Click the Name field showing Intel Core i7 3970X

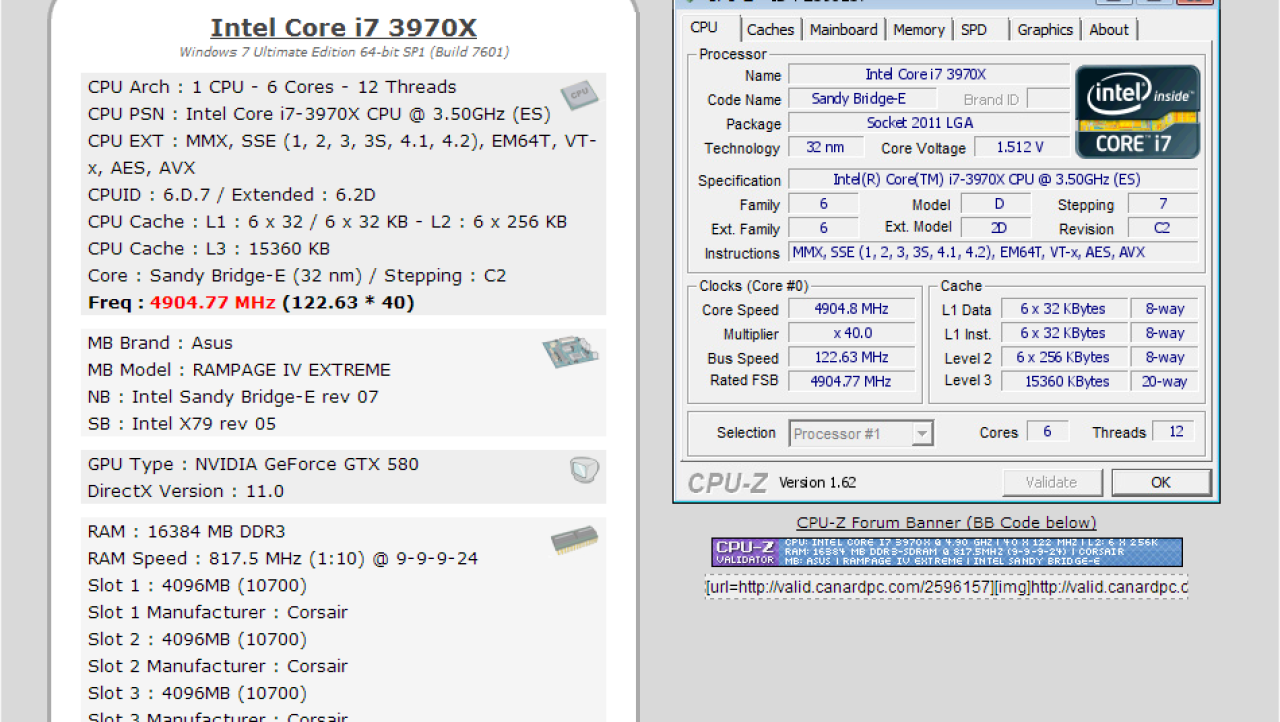[x=929, y=75]
